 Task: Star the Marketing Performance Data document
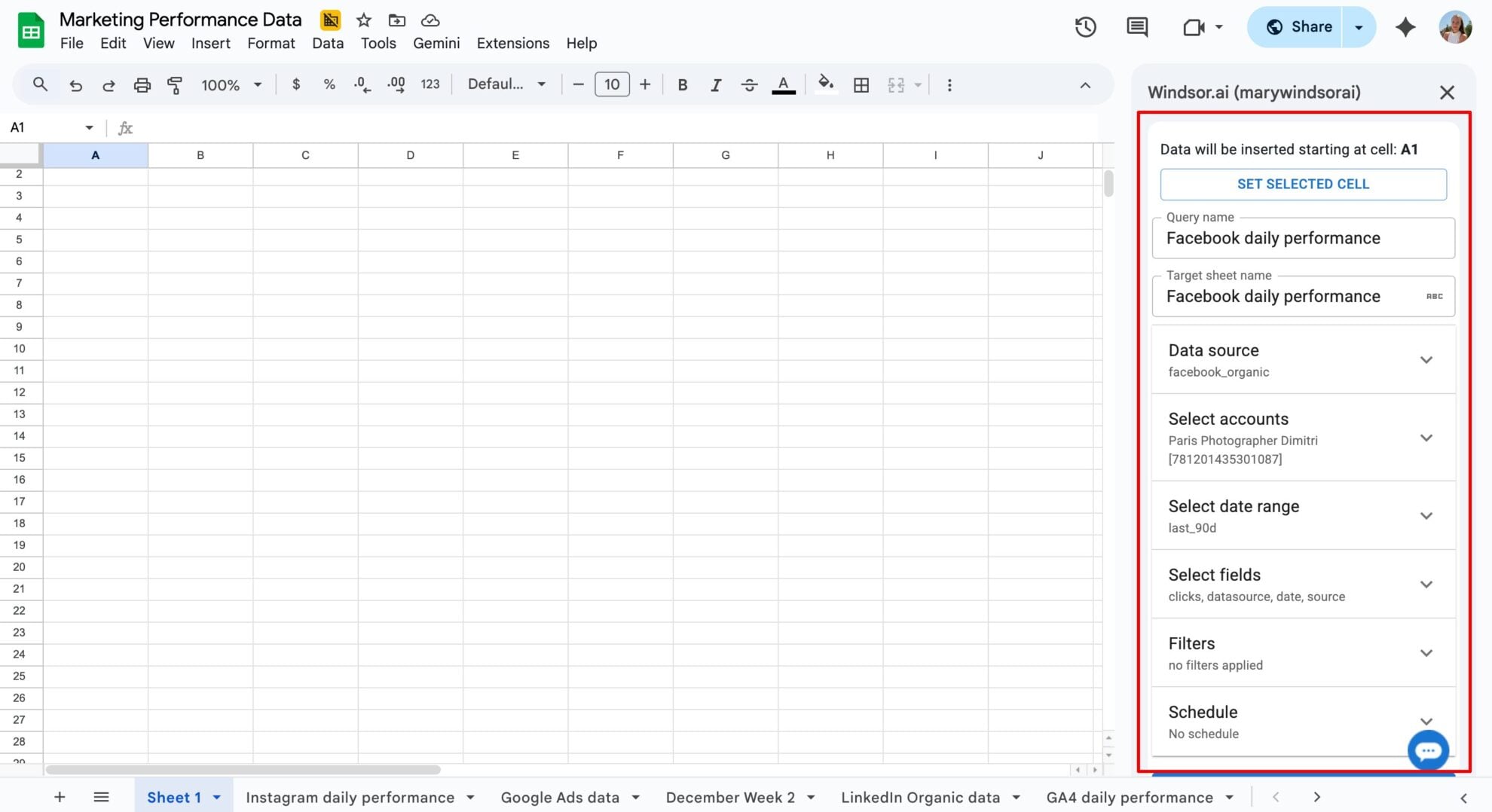[x=364, y=20]
